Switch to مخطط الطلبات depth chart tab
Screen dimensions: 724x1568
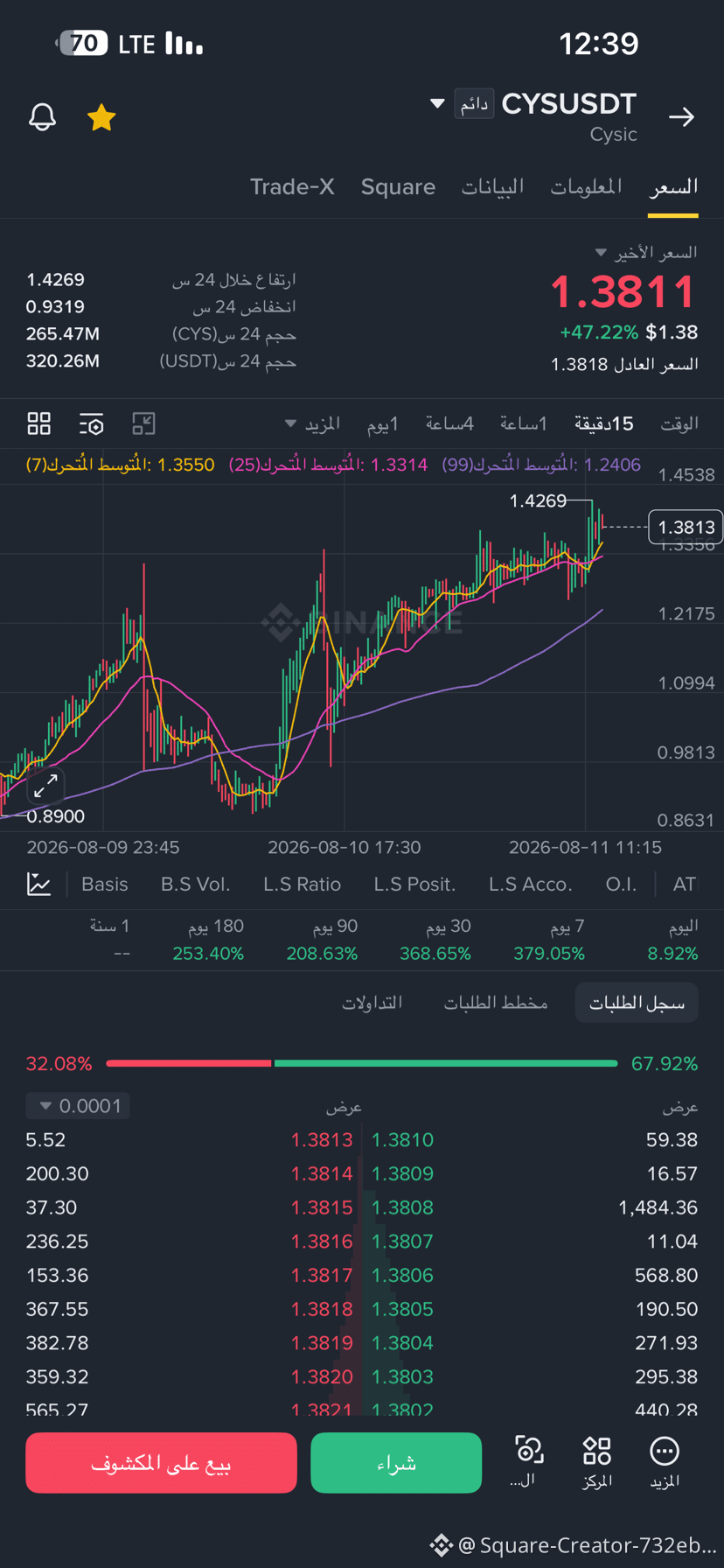[x=496, y=1003]
